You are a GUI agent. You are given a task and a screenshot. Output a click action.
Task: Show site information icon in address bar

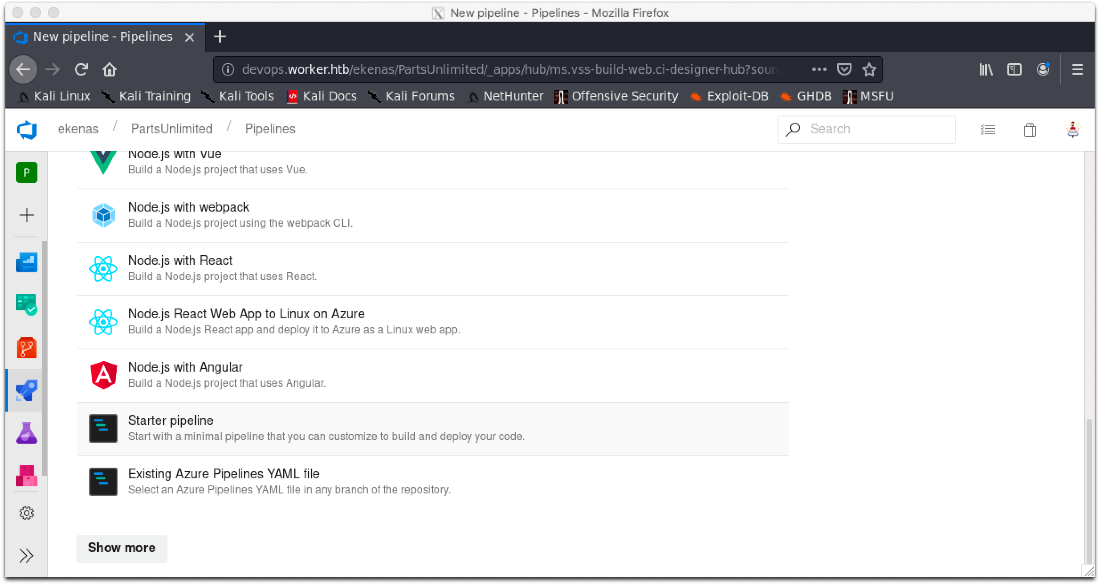click(x=227, y=69)
